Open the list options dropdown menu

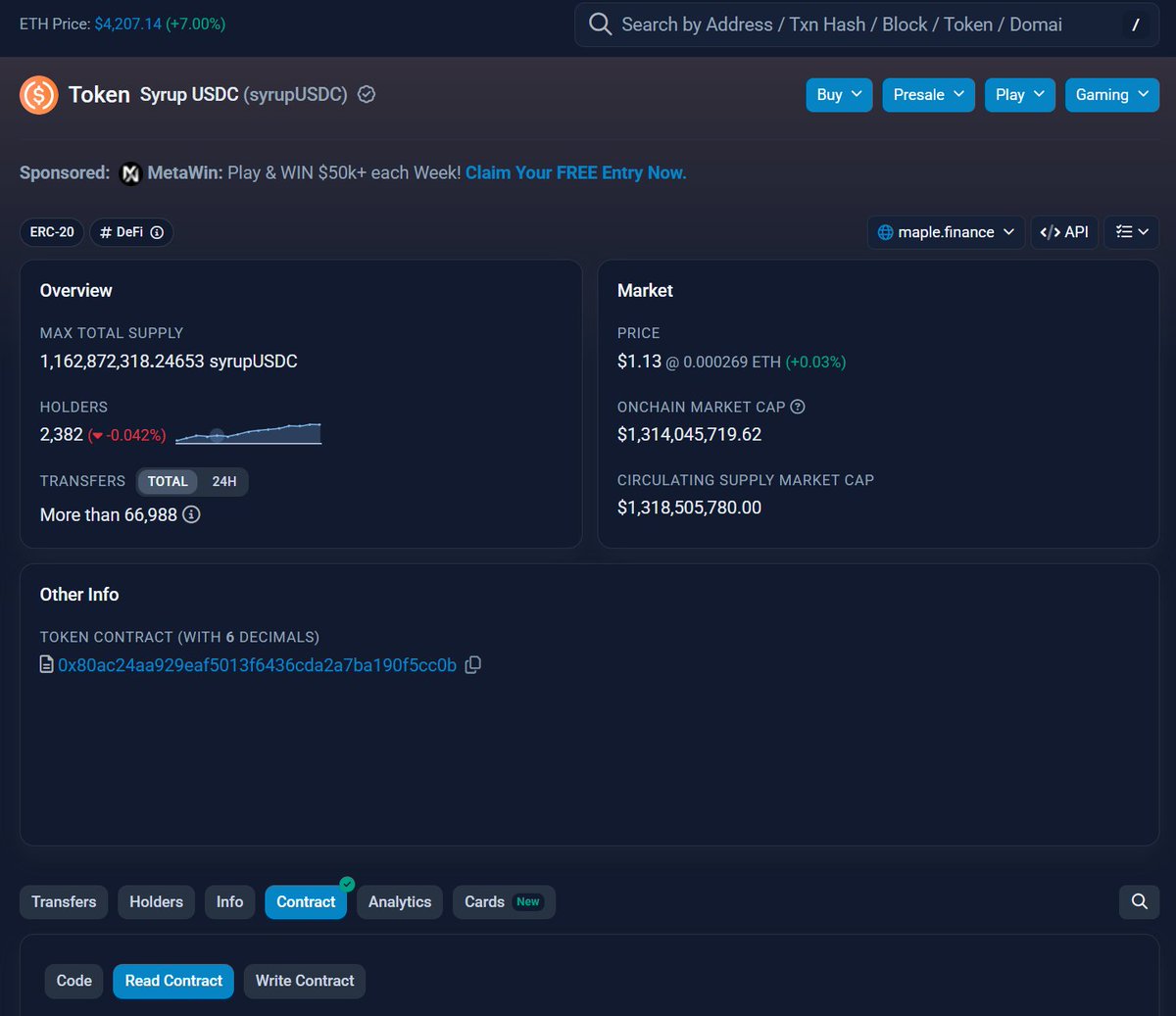[1132, 232]
